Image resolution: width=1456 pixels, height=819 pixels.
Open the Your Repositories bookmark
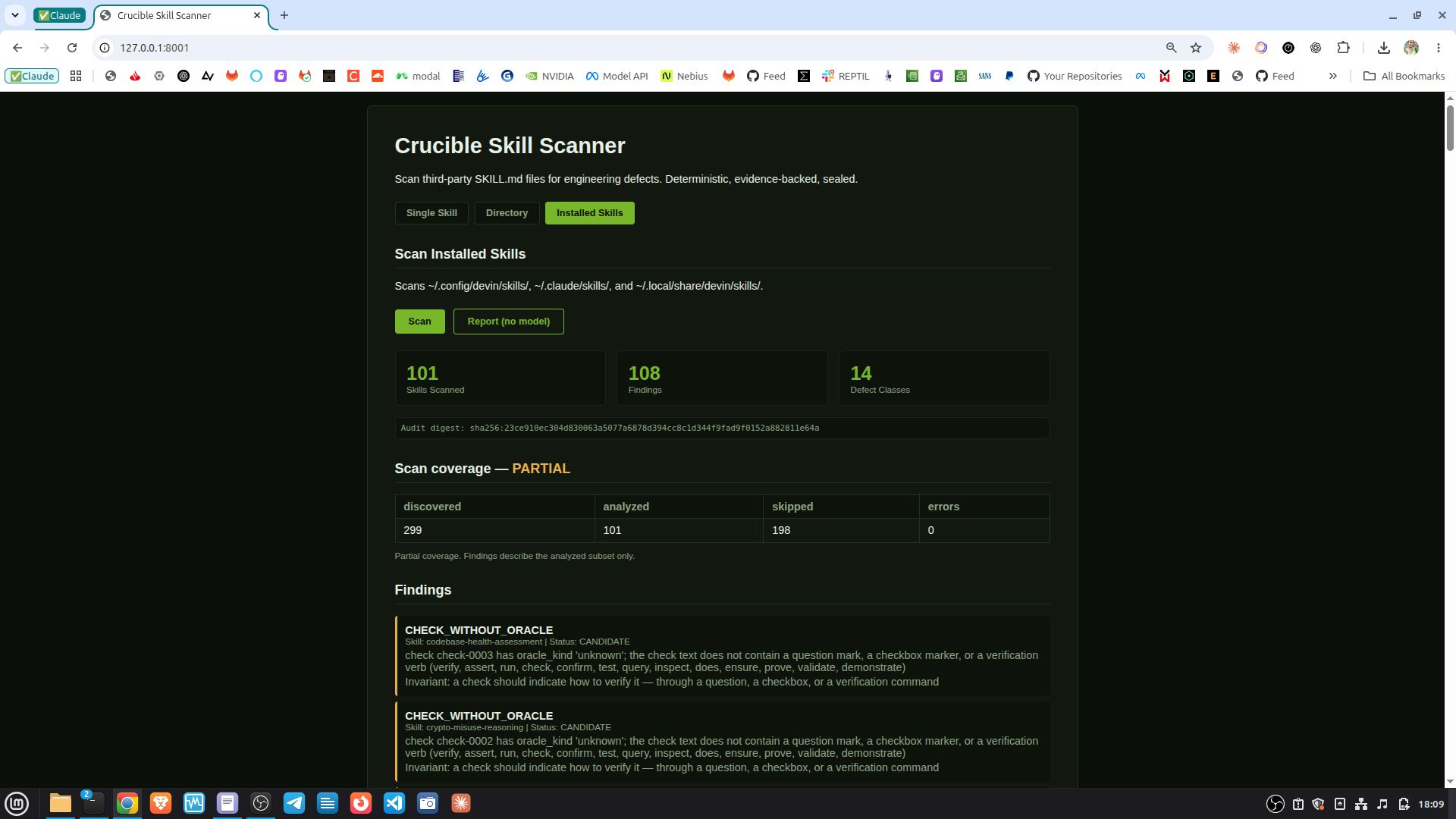click(1074, 76)
